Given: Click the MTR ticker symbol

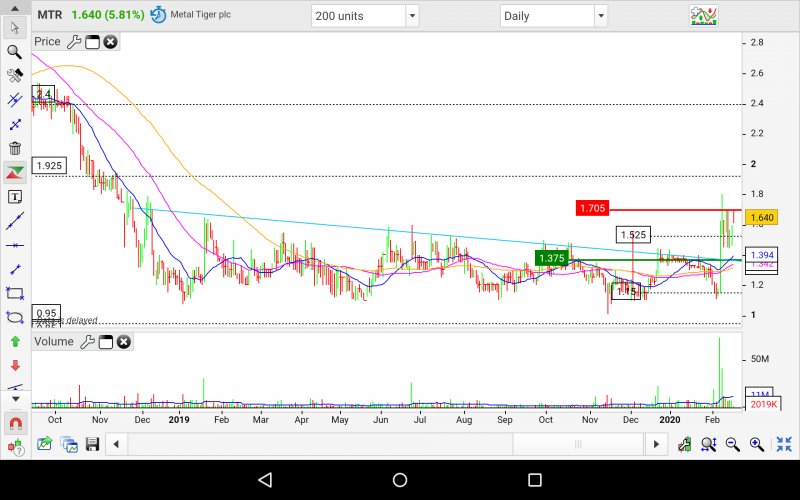Looking at the screenshot, I should click(50, 16).
